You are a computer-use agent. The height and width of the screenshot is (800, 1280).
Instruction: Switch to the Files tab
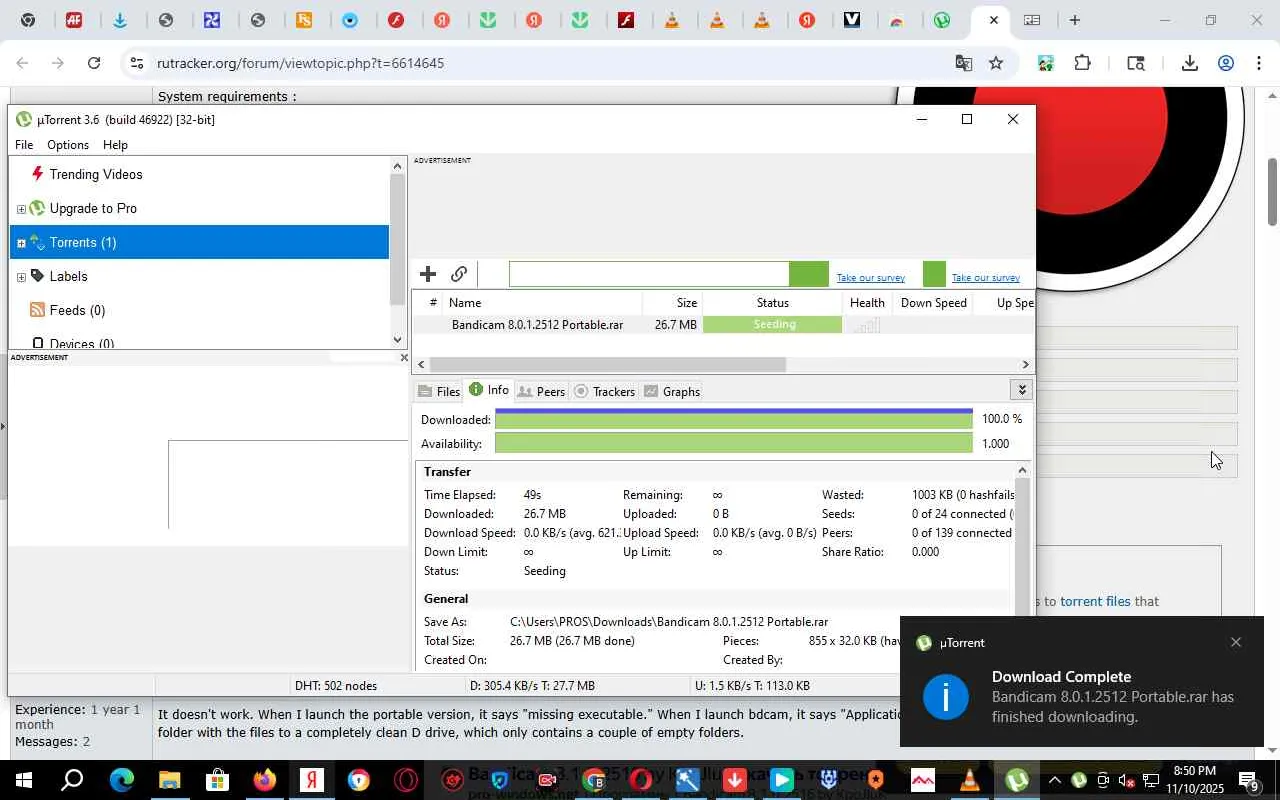(x=439, y=391)
